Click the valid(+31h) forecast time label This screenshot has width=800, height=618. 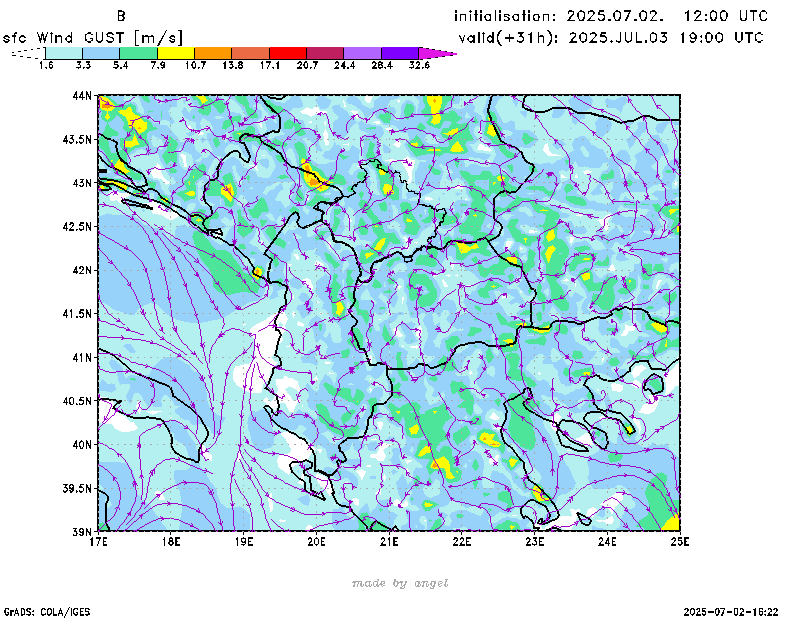tap(610, 38)
